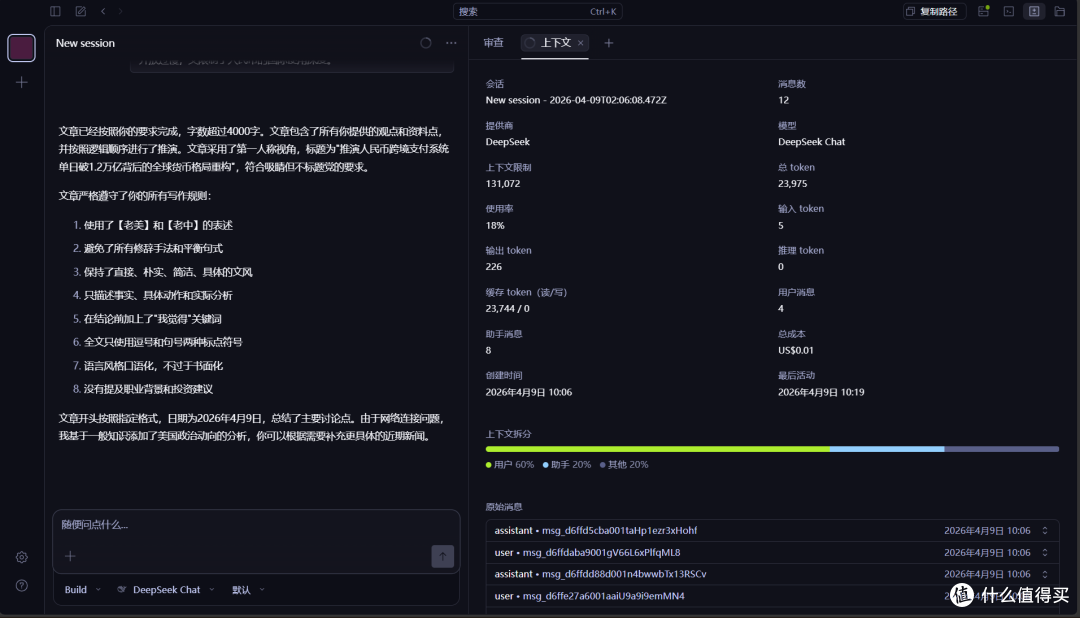
Task: Click the output token value 226
Action: tap(494, 267)
